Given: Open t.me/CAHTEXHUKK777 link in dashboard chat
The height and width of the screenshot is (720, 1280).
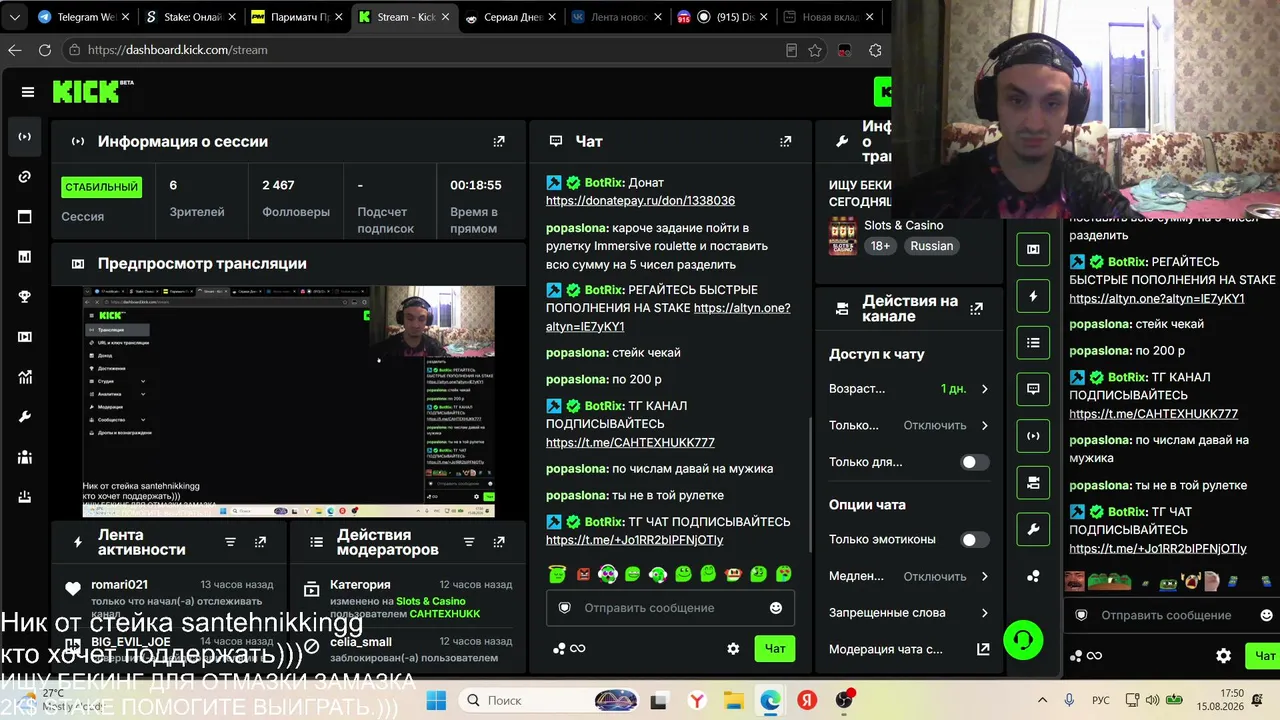Looking at the screenshot, I should pyautogui.click(x=630, y=442).
